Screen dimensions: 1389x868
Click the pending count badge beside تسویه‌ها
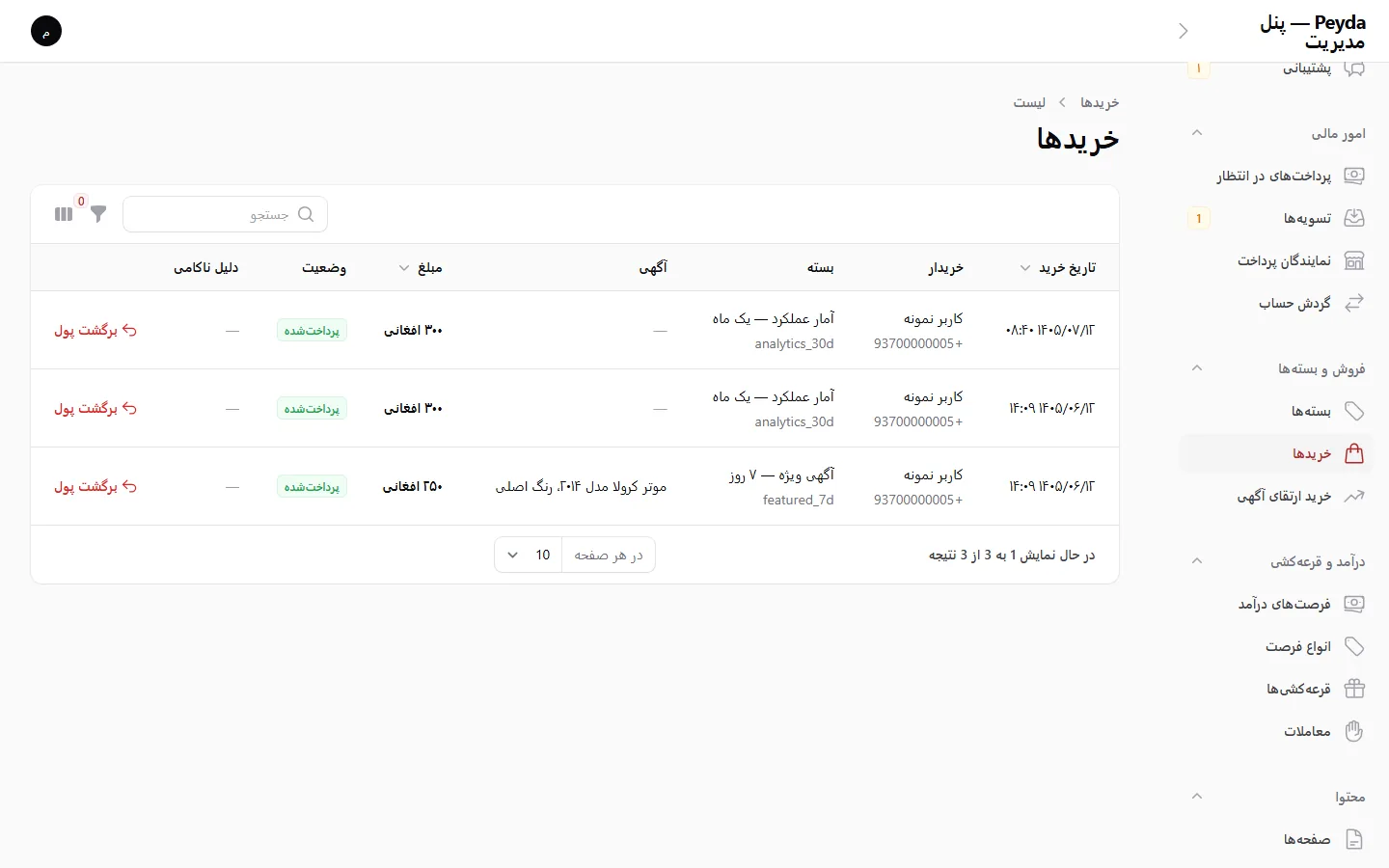tap(1199, 218)
